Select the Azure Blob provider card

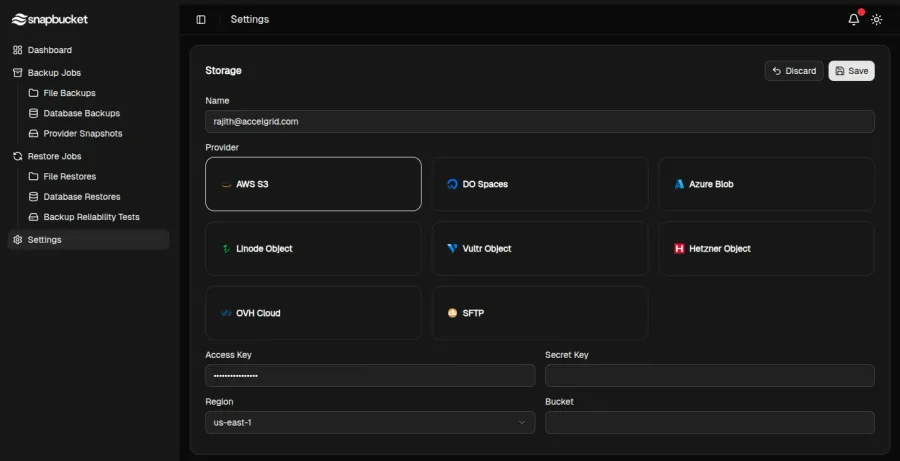[x=766, y=184]
